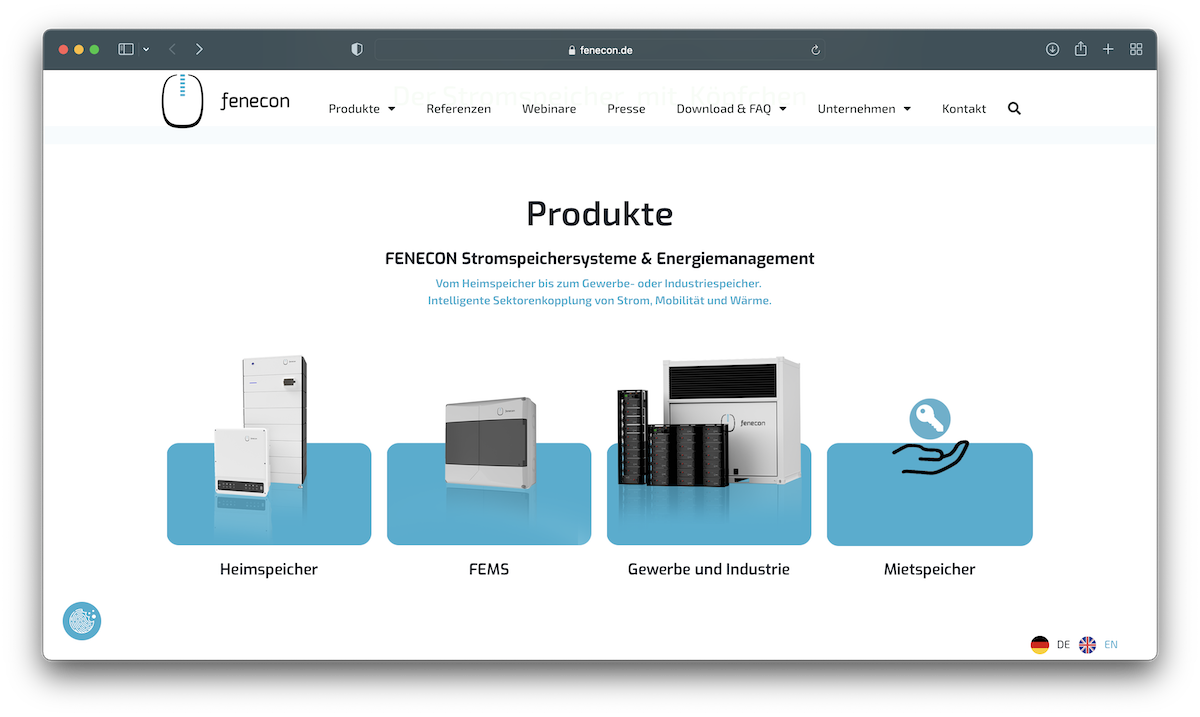Open the Webinare menu item
1200x717 pixels.
[549, 109]
